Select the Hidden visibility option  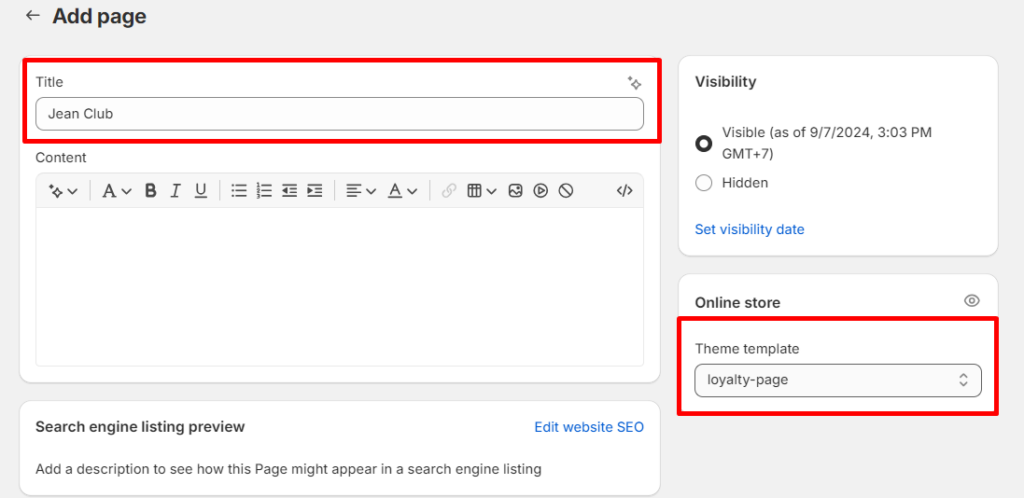click(703, 183)
